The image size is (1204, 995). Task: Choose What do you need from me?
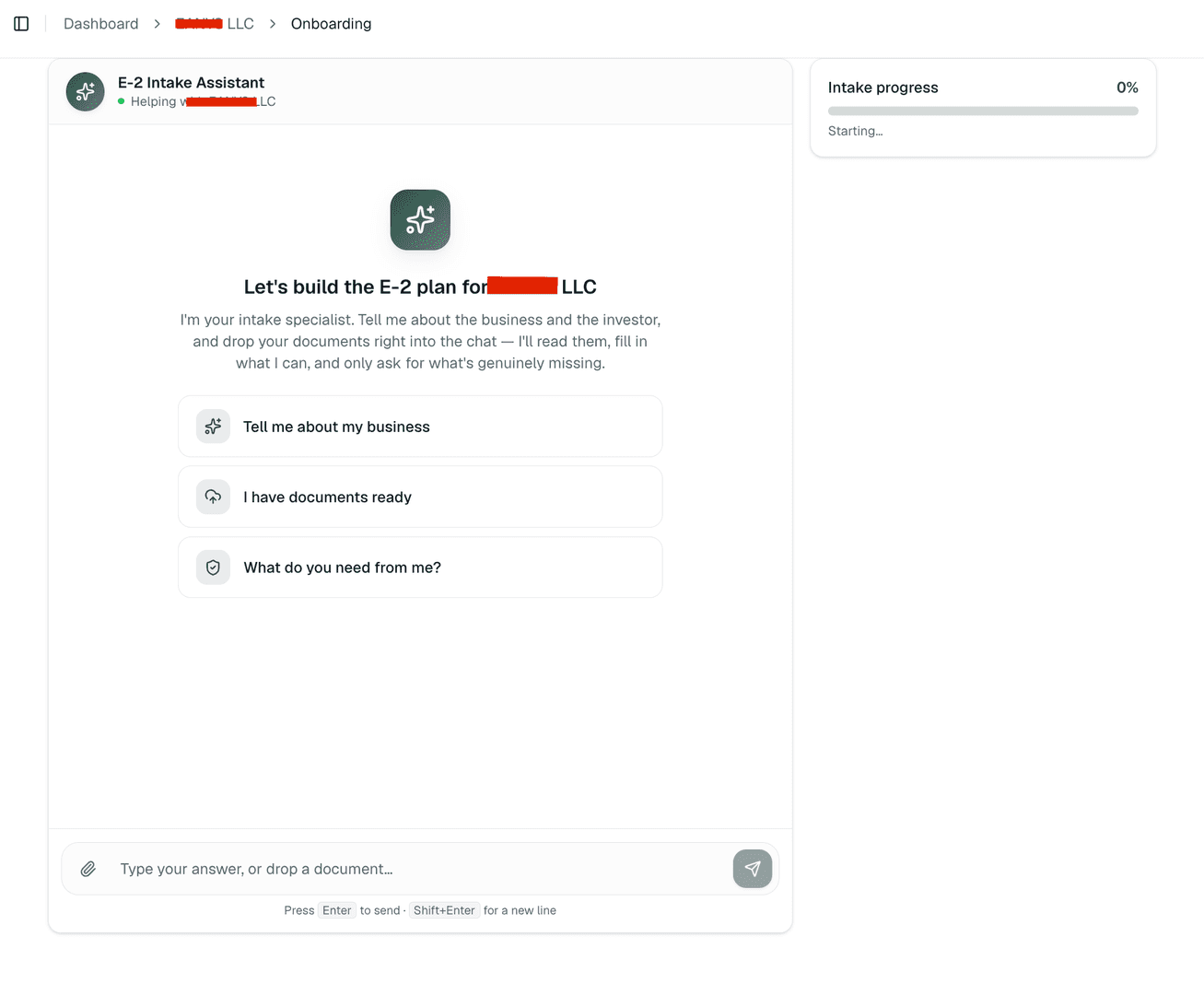(420, 568)
